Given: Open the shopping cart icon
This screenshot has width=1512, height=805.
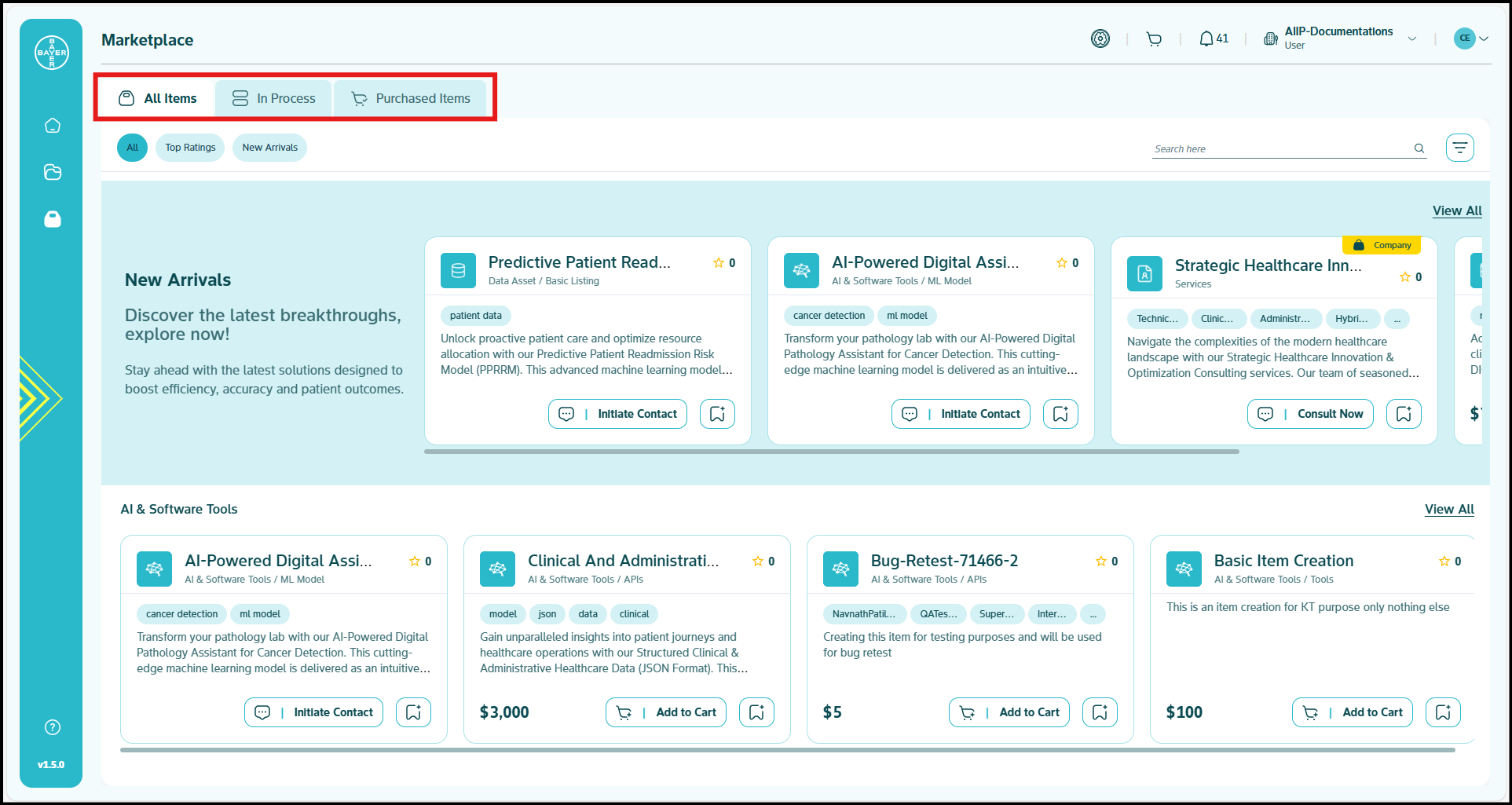Looking at the screenshot, I should tap(1154, 38).
